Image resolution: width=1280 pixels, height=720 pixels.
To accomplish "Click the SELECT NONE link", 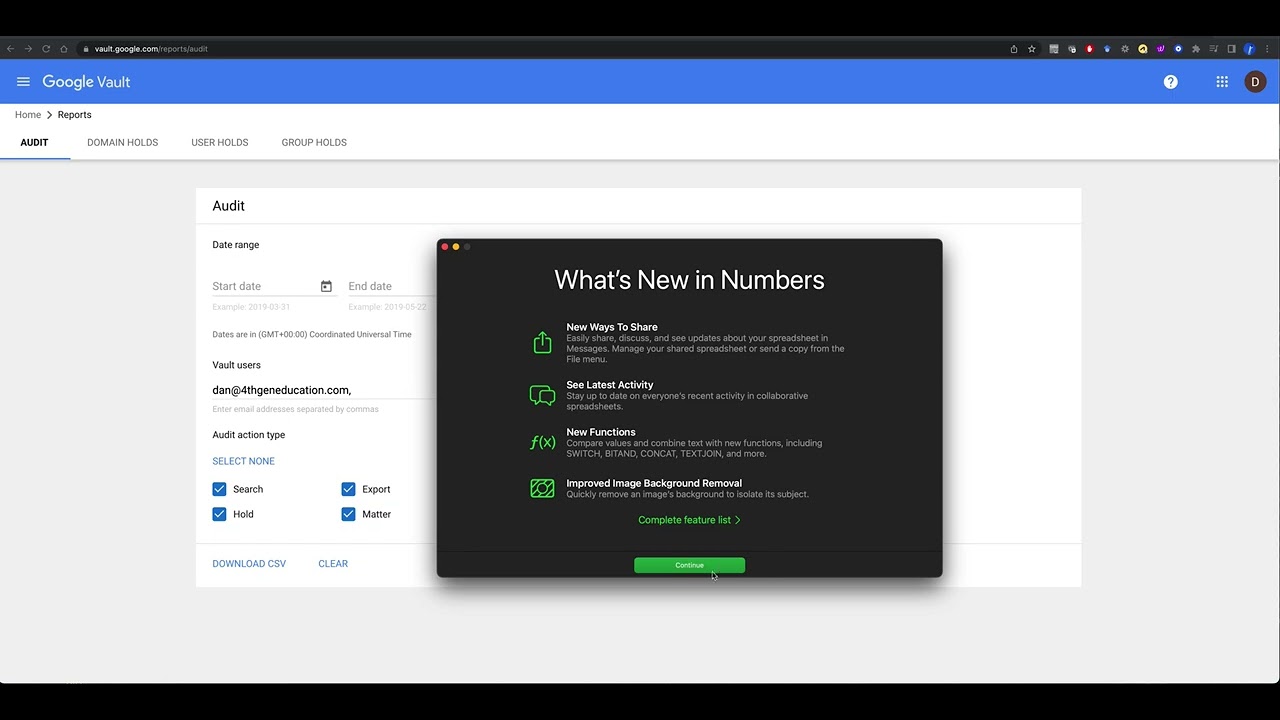I will [243, 461].
